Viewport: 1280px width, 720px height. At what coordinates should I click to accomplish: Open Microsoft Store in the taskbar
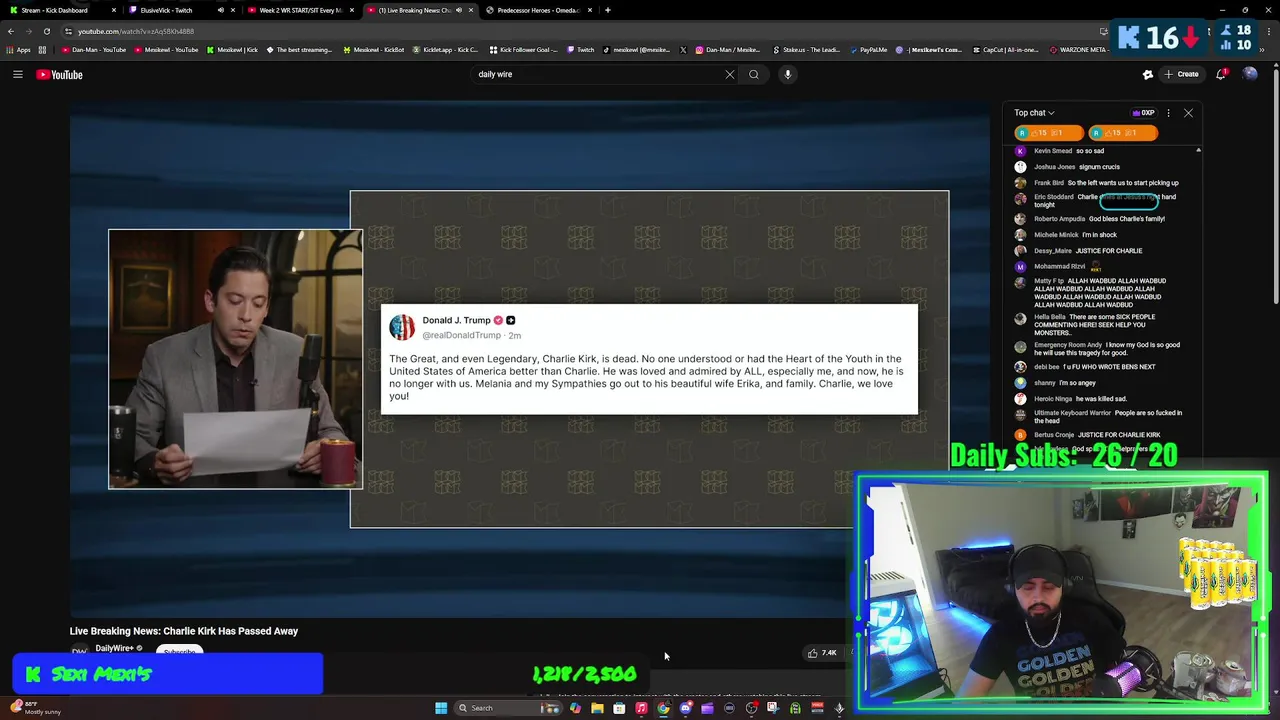click(619, 708)
